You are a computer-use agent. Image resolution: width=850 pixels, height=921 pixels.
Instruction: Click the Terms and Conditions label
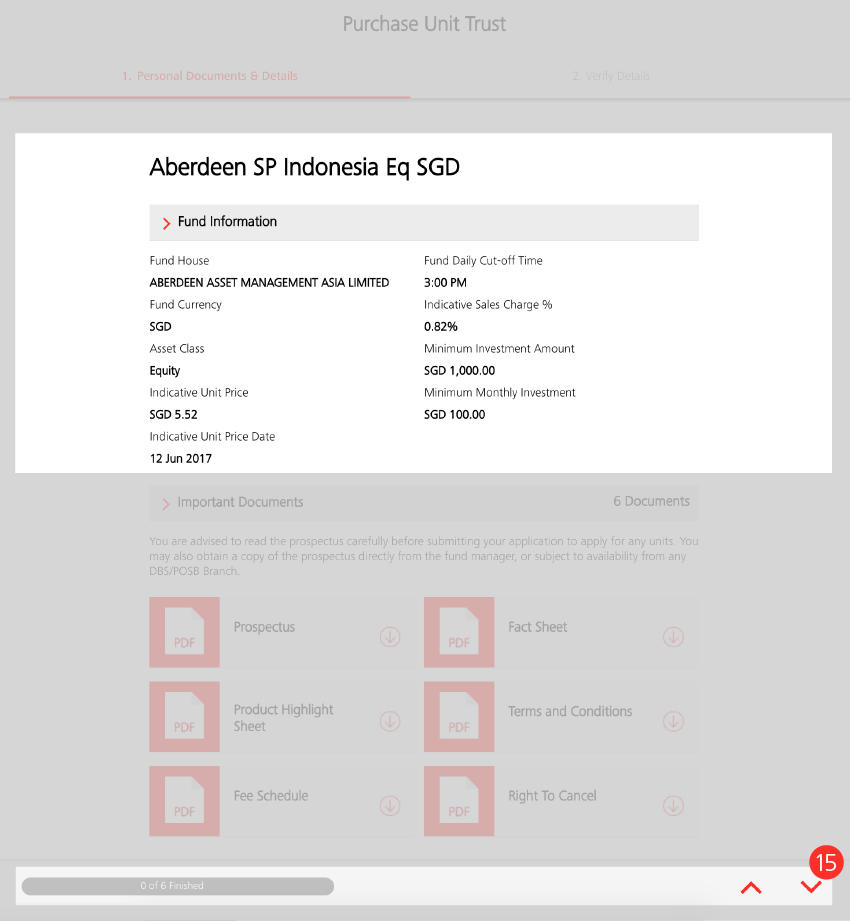click(x=570, y=711)
